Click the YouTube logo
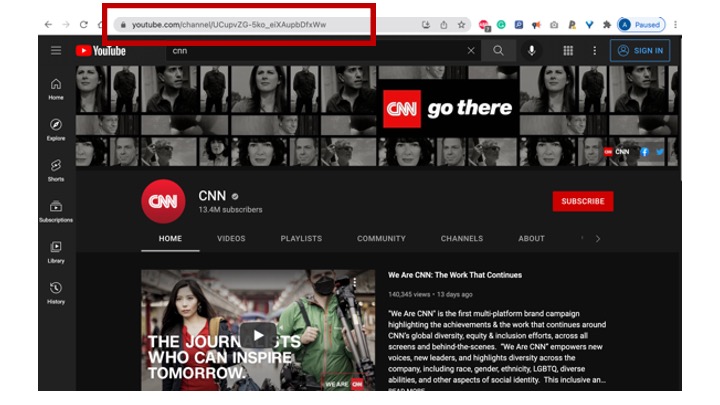Viewport: 720px width, 405px height. [101, 51]
